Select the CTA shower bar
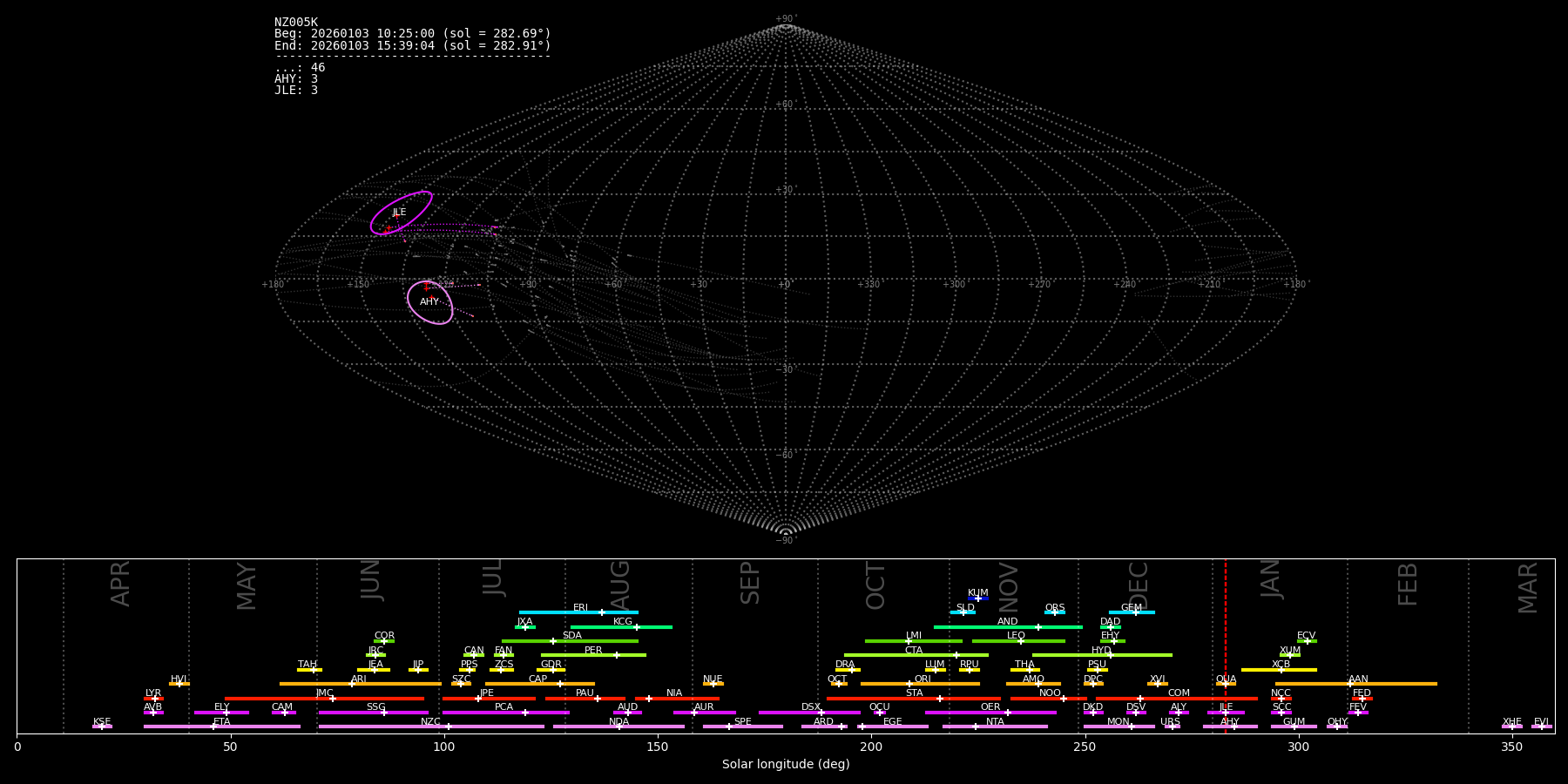 pos(916,655)
